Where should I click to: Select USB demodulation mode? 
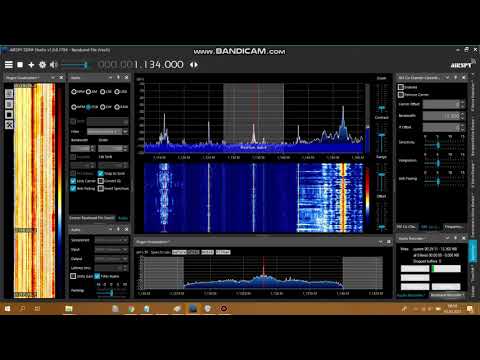[x=121, y=92]
